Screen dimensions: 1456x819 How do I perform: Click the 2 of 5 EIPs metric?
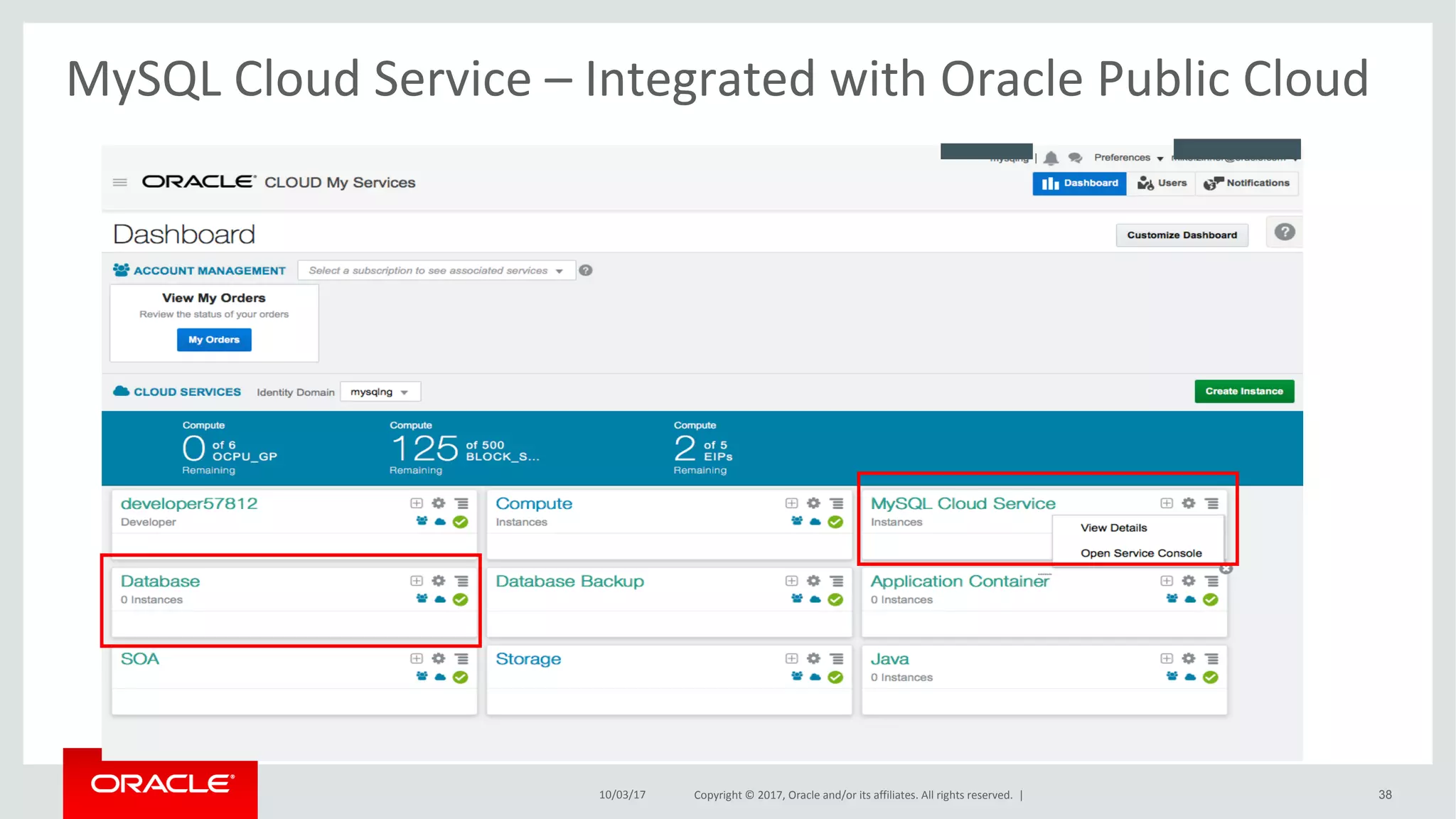coord(703,448)
